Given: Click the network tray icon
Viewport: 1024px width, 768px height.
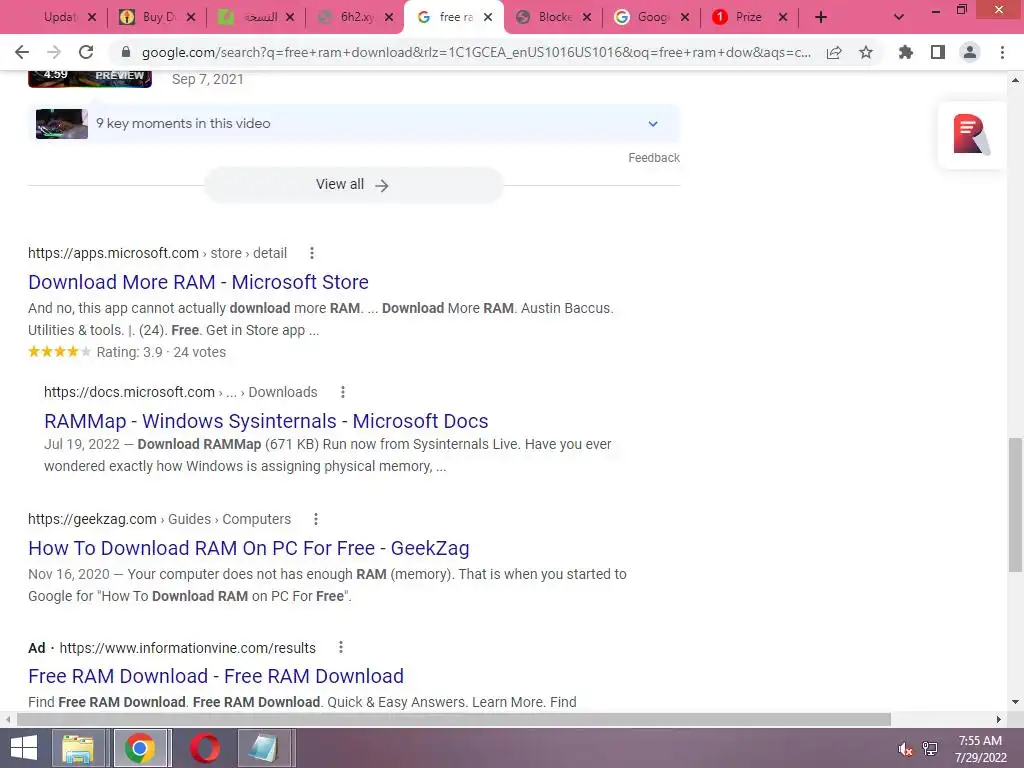Looking at the screenshot, I should [930, 749].
